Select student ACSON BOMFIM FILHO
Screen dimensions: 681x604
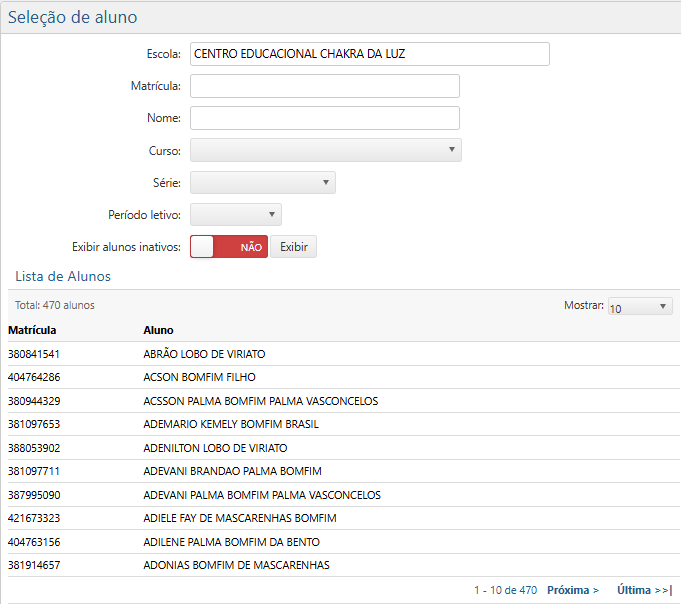point(199,377)
